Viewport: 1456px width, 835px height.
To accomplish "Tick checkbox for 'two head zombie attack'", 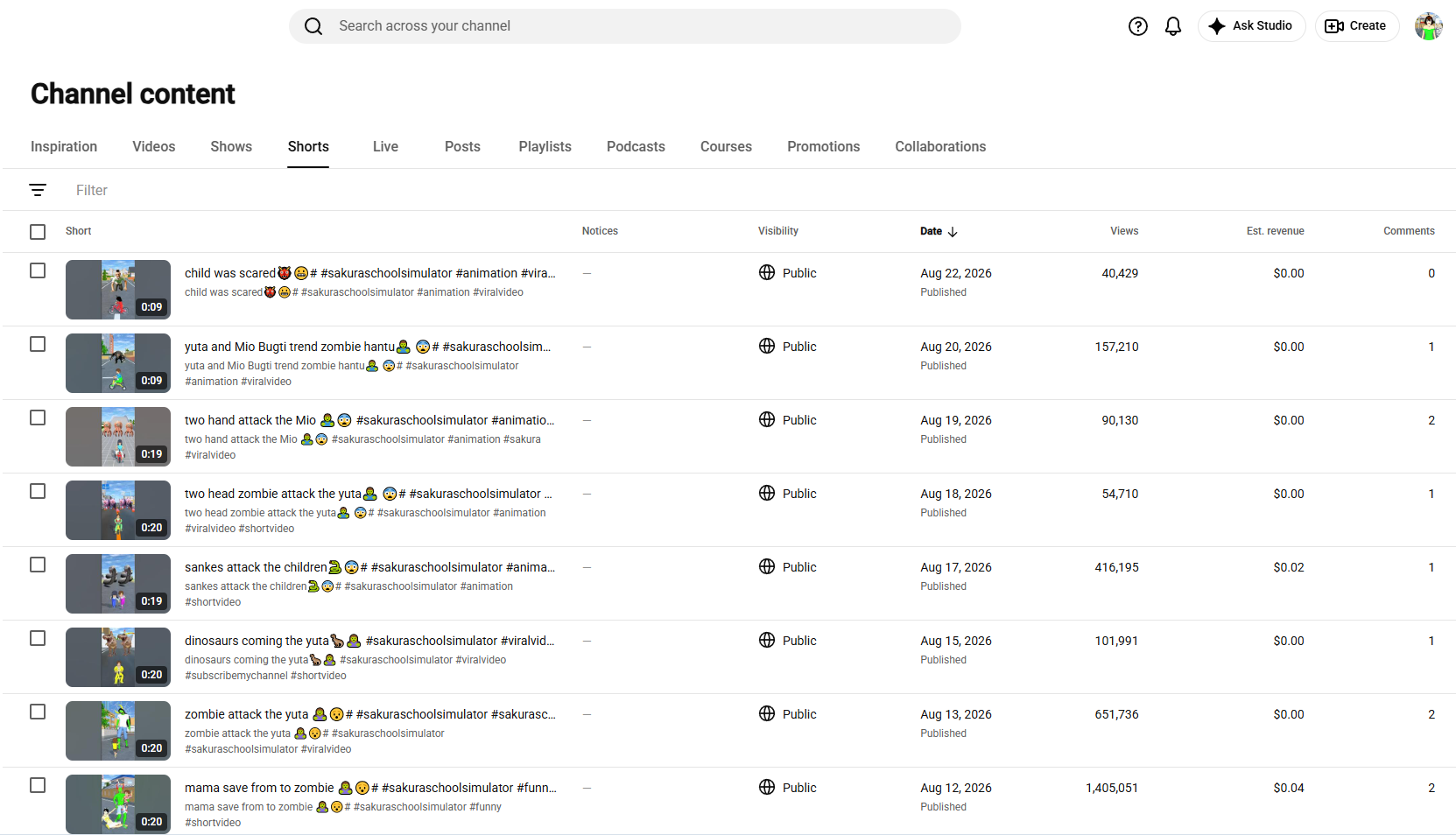I will [x=38, y=491].
